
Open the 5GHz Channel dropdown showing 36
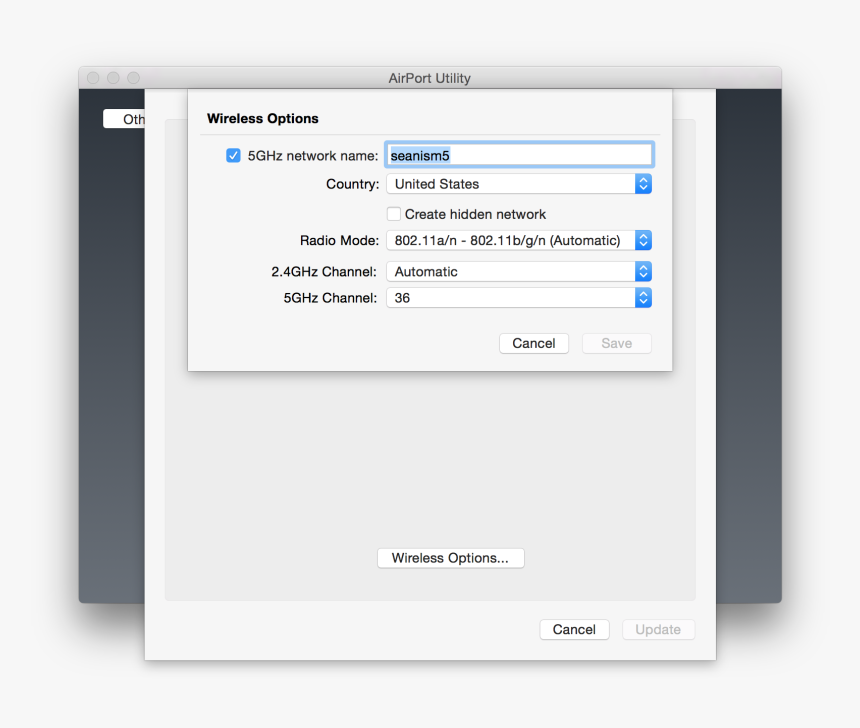click(x=519, y=298)
